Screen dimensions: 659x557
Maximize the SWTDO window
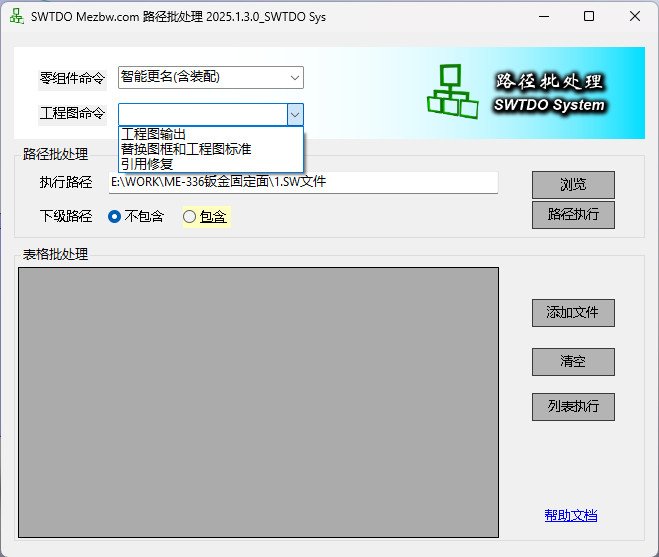click(x=589, y=17)
